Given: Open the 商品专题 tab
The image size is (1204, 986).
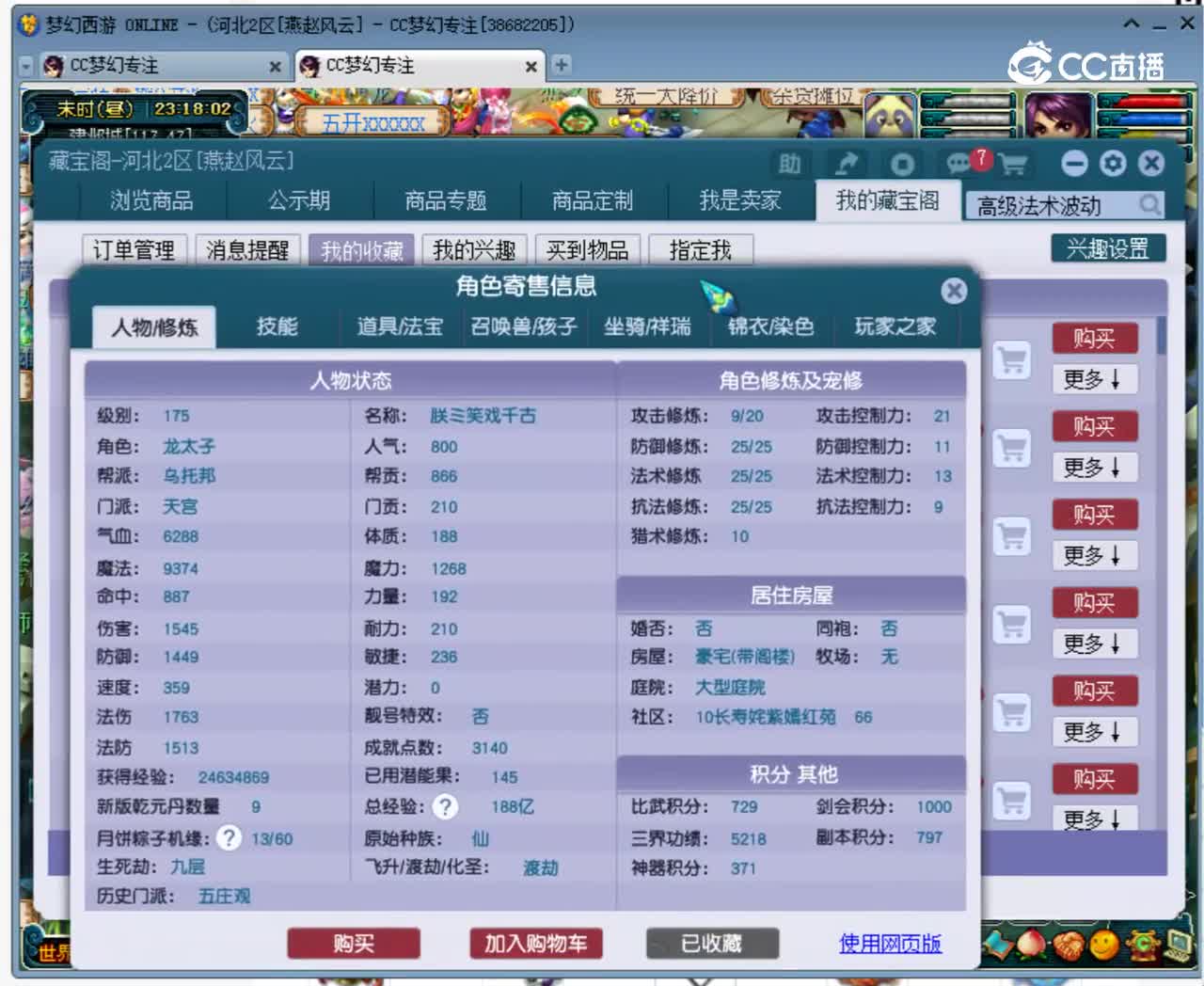Looking at the screenshot, I should 446,200.
